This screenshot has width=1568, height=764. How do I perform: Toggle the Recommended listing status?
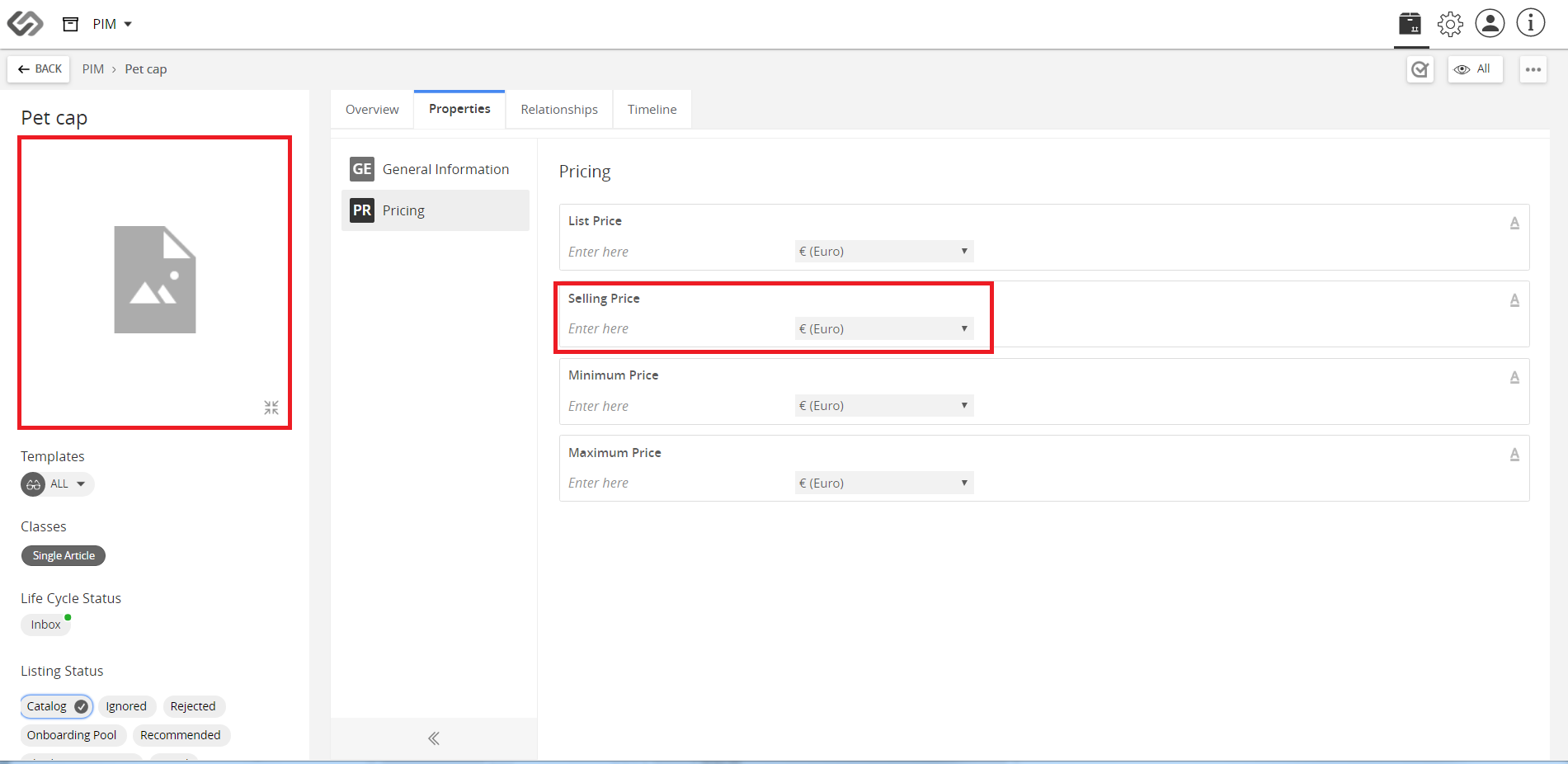tap(181, 735)
